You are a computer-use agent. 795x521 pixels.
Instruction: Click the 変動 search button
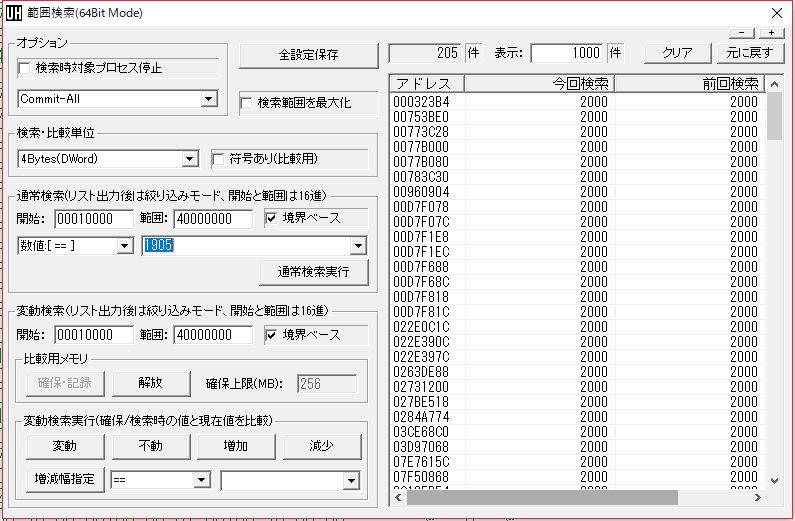click(65, 446)
